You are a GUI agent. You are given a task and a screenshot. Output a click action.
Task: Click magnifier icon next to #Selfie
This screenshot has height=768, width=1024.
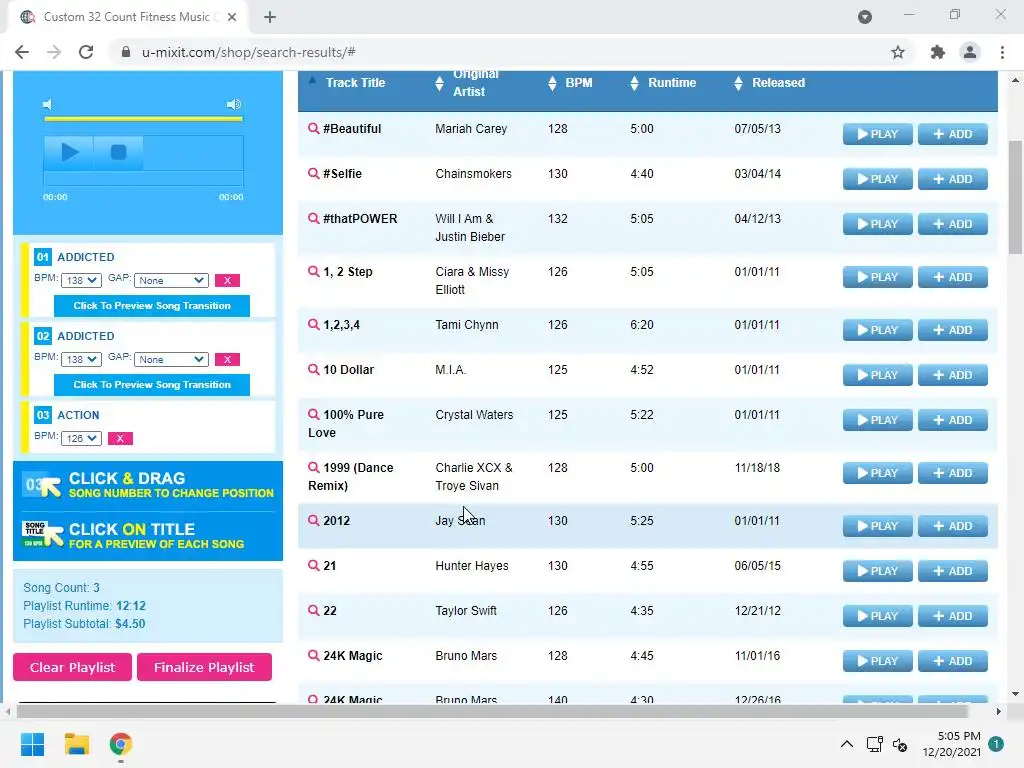point(313,174)
